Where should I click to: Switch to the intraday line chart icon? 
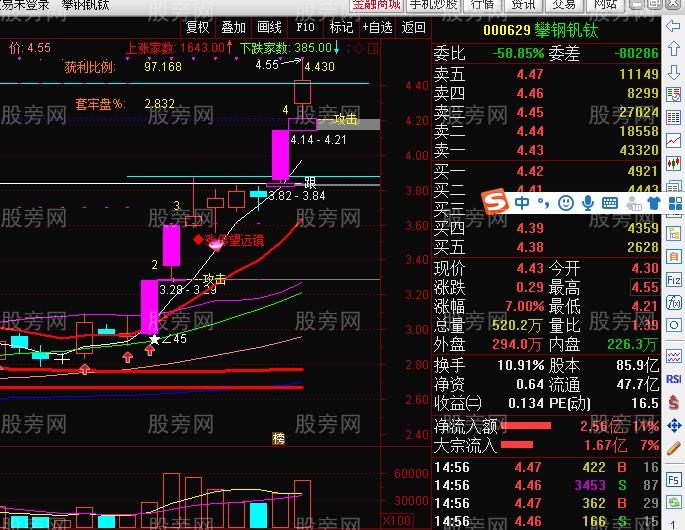[673, 141]
